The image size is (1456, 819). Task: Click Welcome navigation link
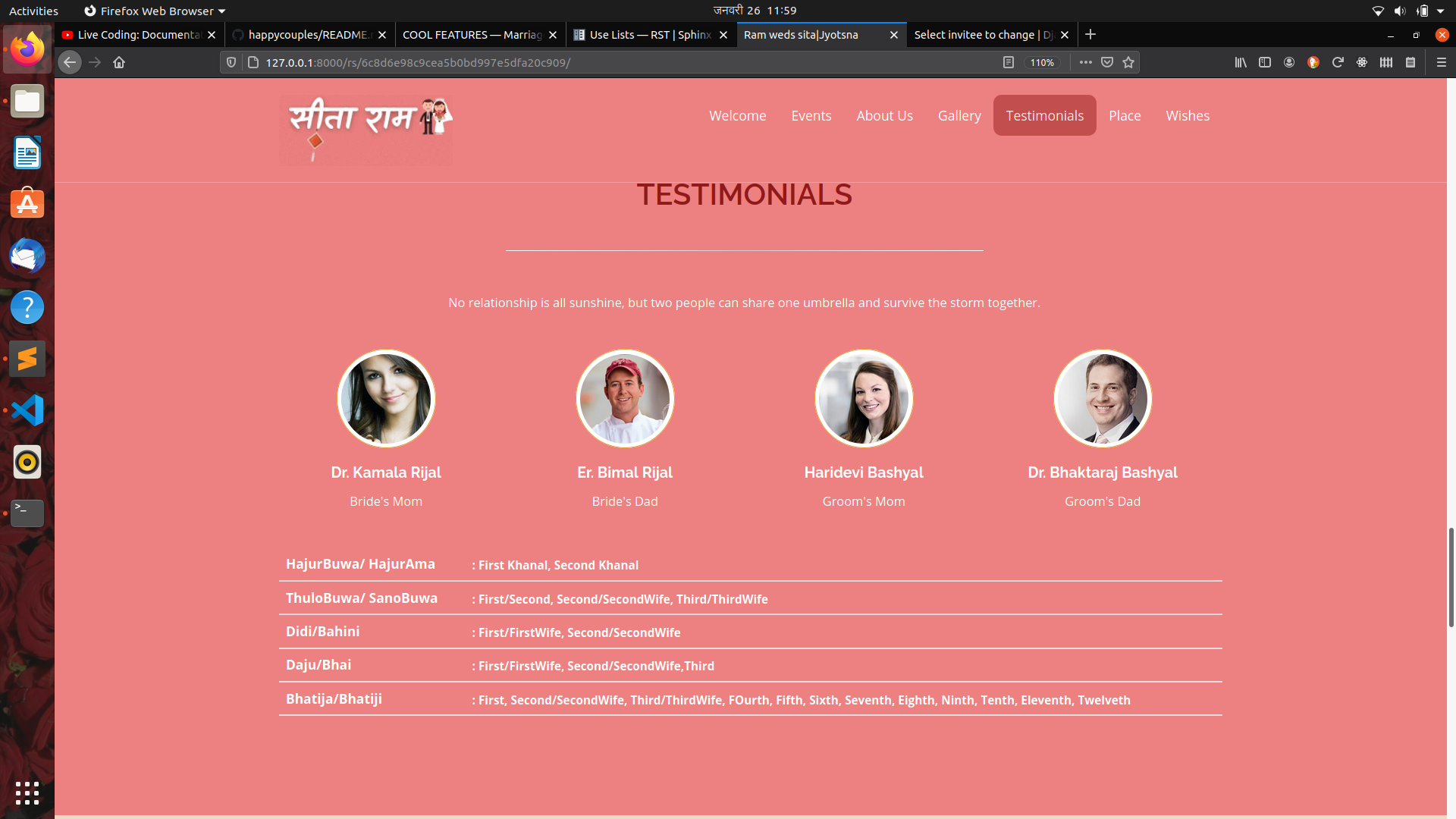(x=737, y=115)
